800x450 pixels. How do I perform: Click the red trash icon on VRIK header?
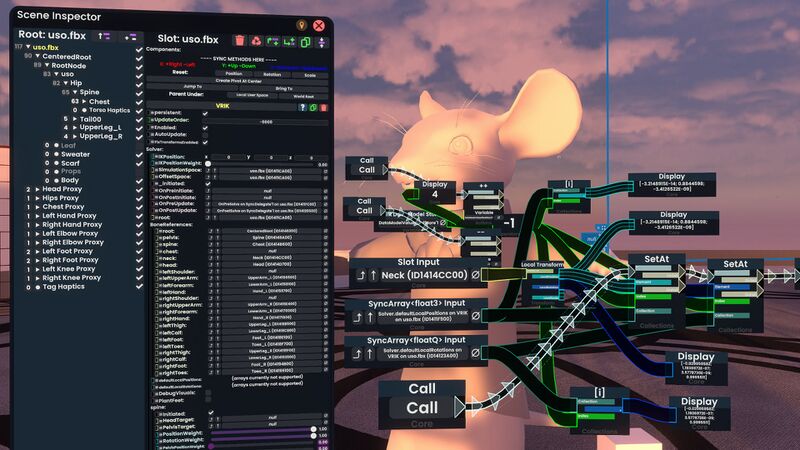pos(323,107)
